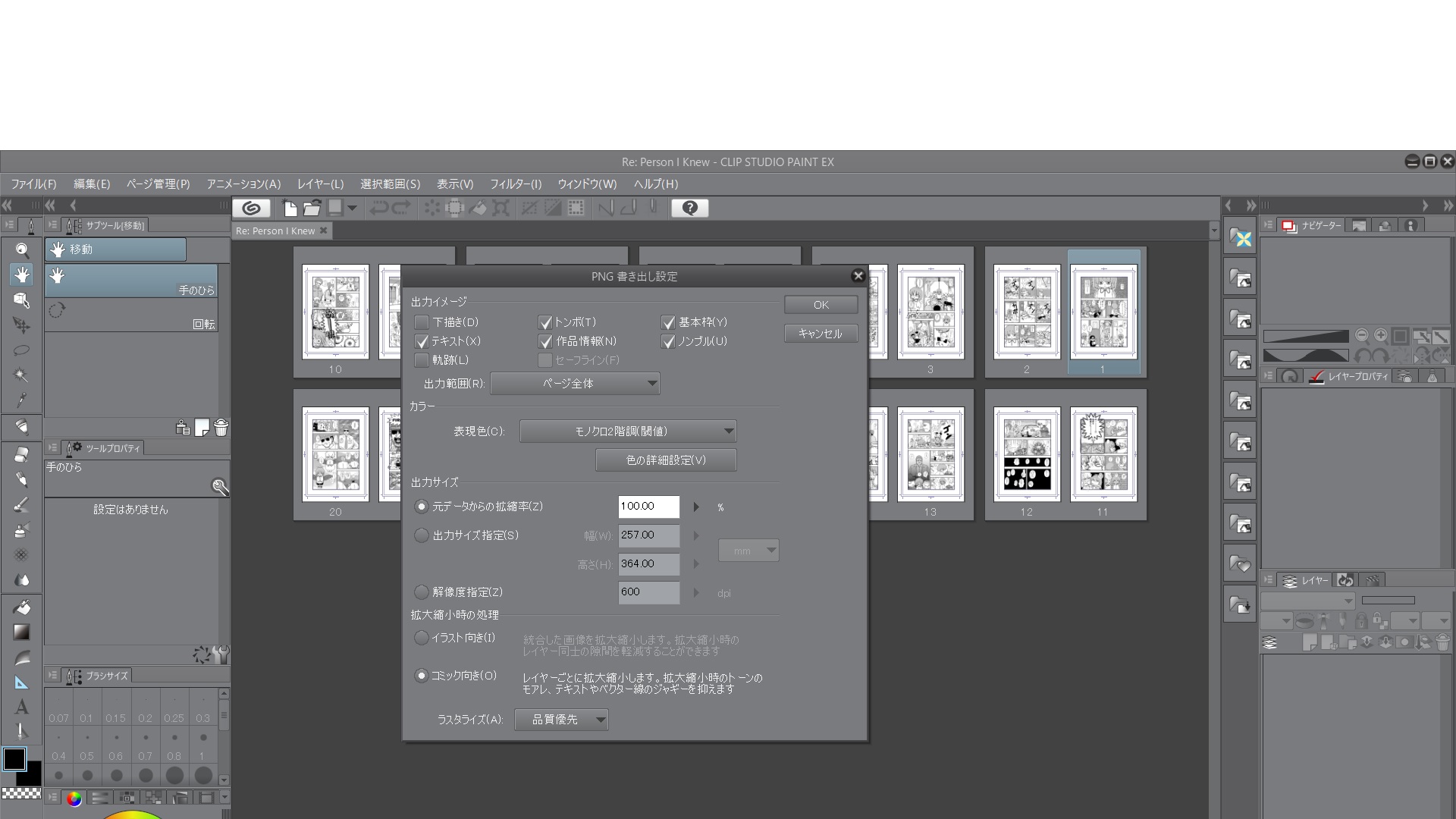The height and width of the screenshot is (819, 1456).
Task: Enable the 下描き(D) draft checkbox
Action: point(422,322)
